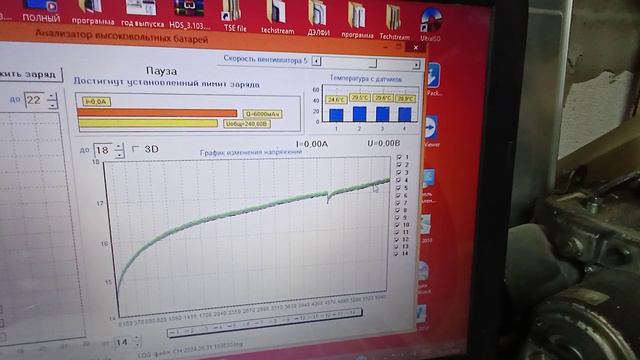Open the Techstream desktop folder

(394, 21)
